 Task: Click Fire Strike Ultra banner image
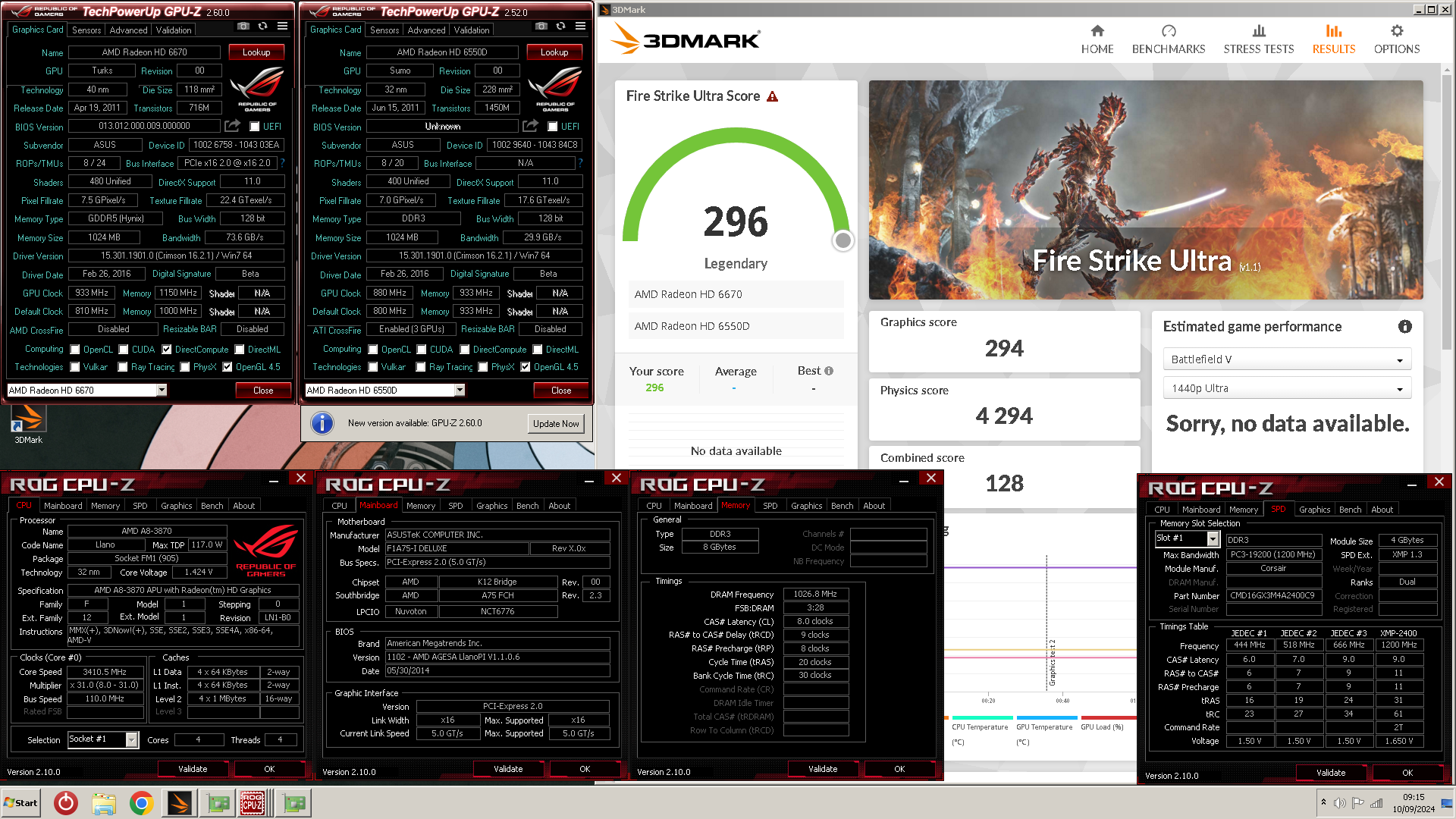click(x=1145, y=190)
